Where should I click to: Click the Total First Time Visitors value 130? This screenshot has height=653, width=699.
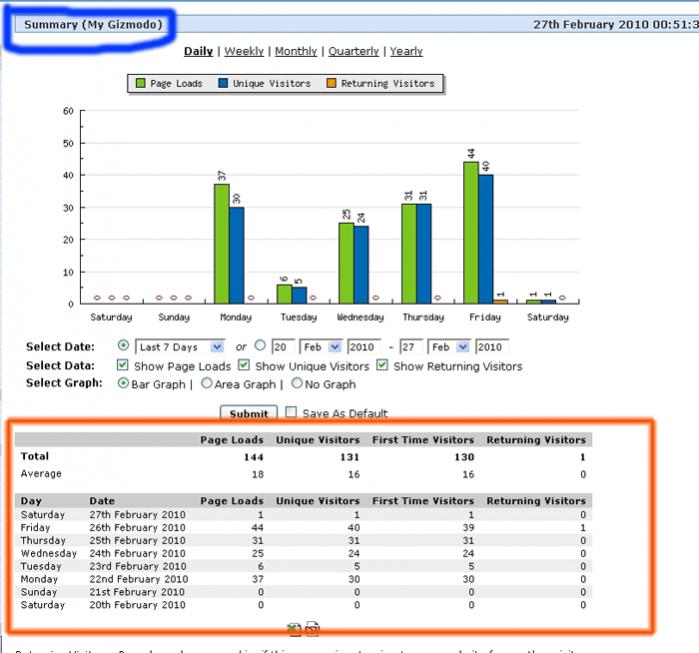[464, 457]
